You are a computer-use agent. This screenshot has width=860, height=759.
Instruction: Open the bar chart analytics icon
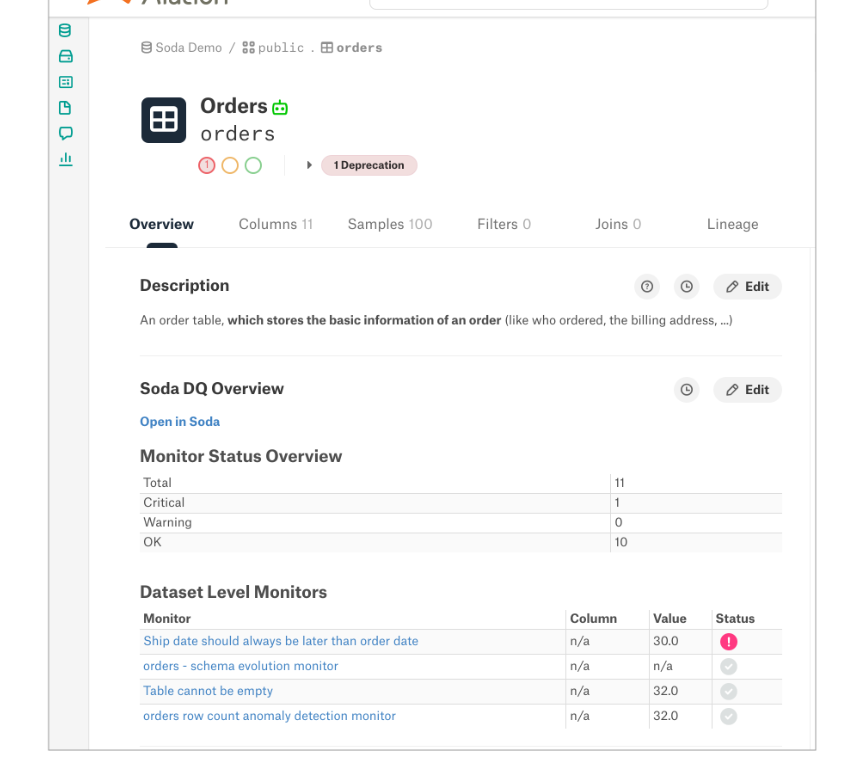tap(66, 160)
